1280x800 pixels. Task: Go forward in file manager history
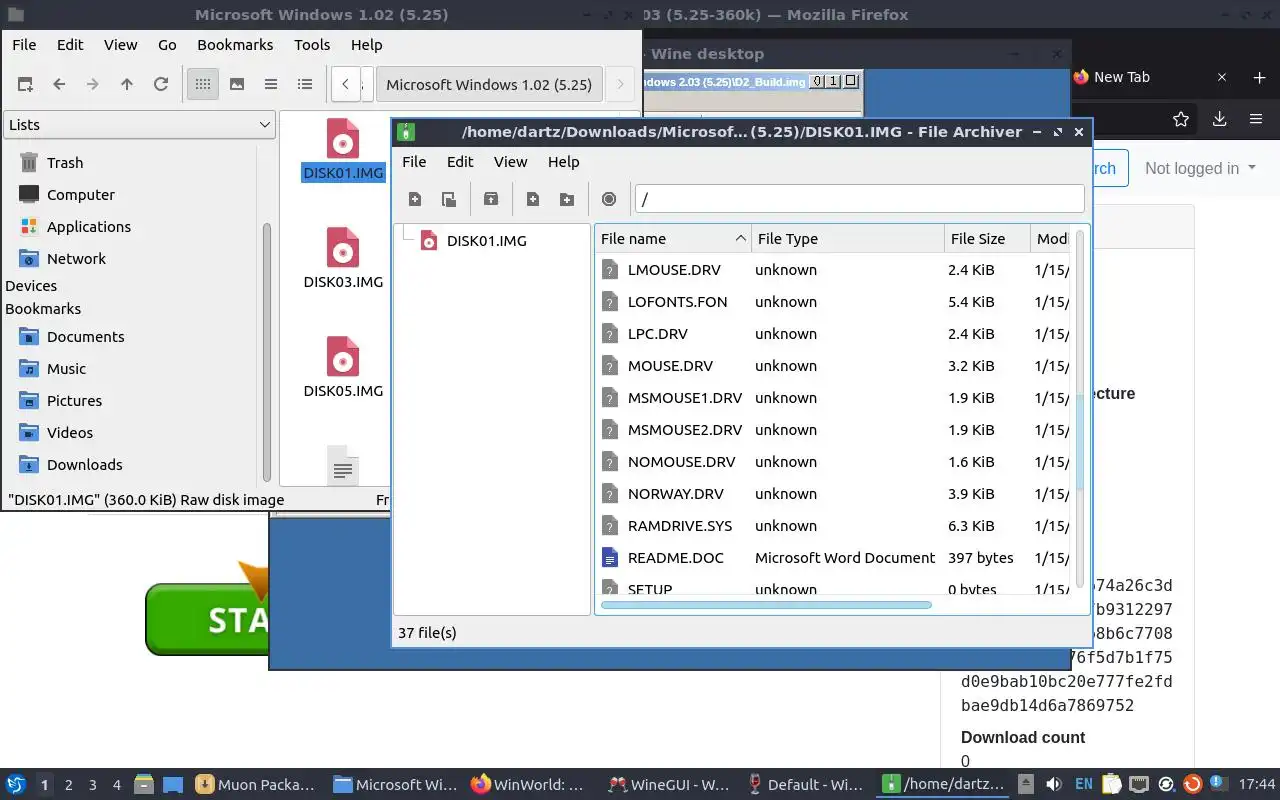tap(93, 85)
